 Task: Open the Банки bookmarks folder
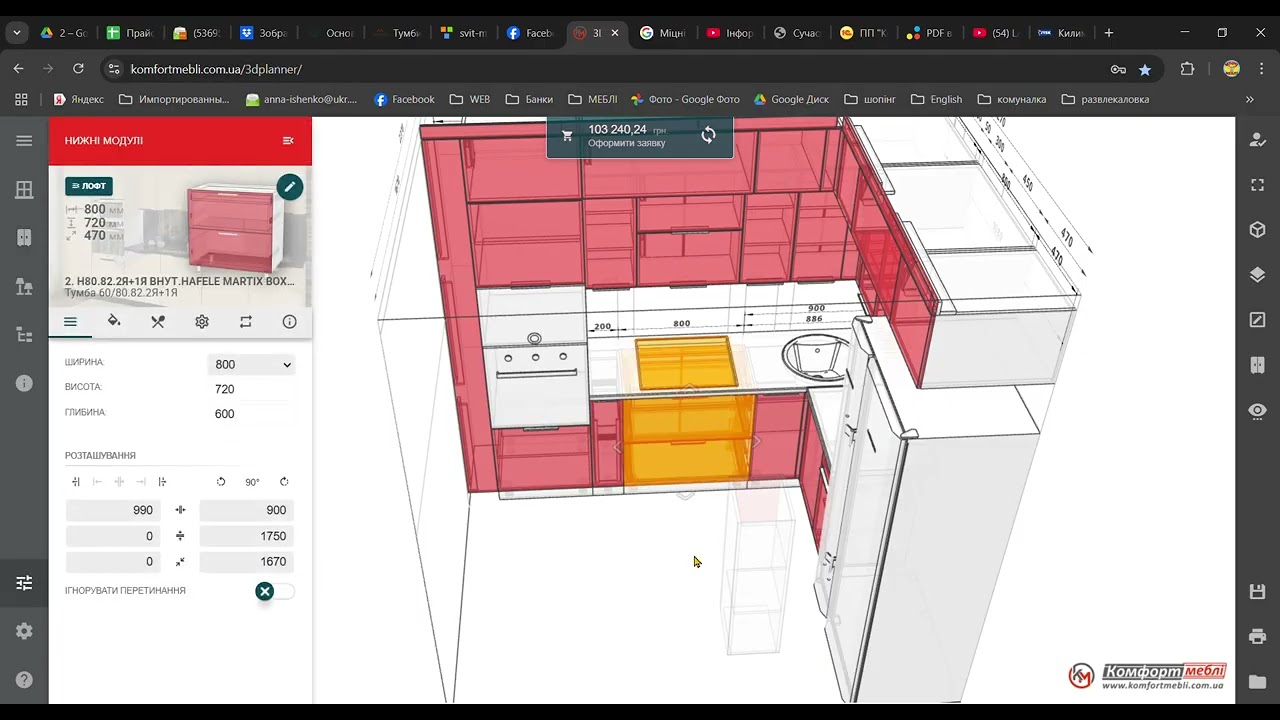[529, 100]
